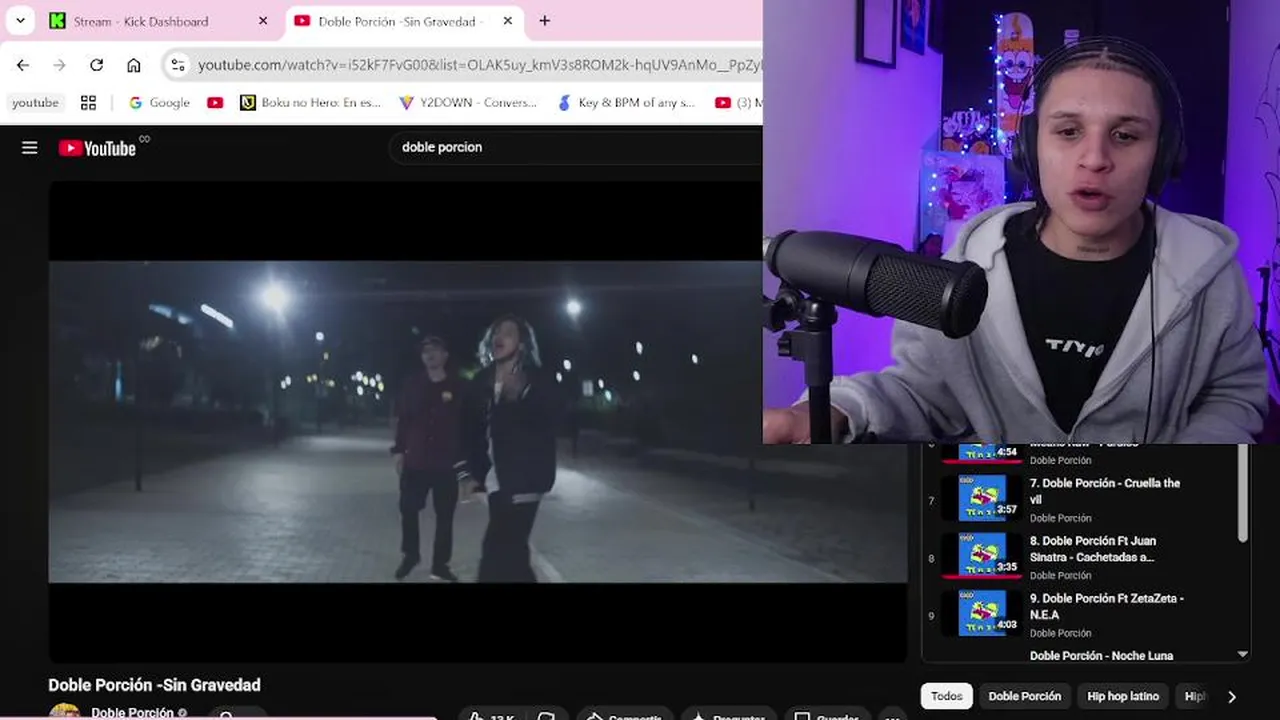Go back to the previous page
The width and height of the screenshot is (1280, 720).
click(23, 65)
